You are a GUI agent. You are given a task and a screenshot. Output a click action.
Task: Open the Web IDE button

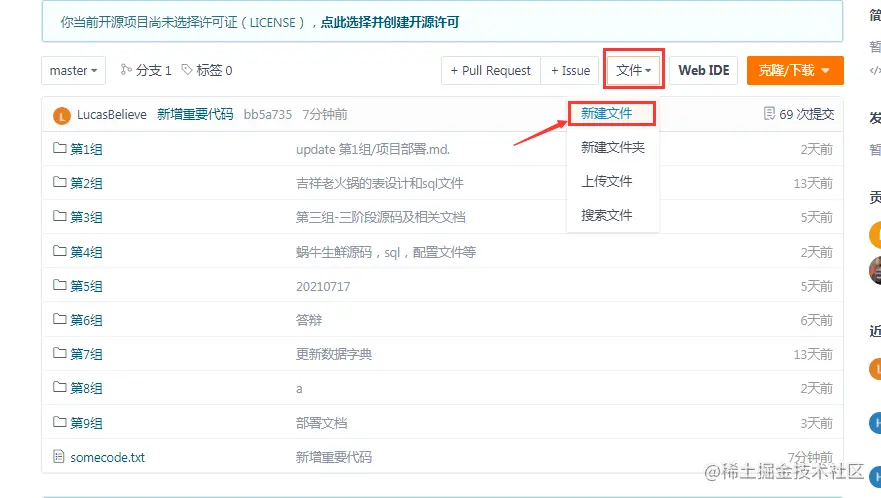703,70
